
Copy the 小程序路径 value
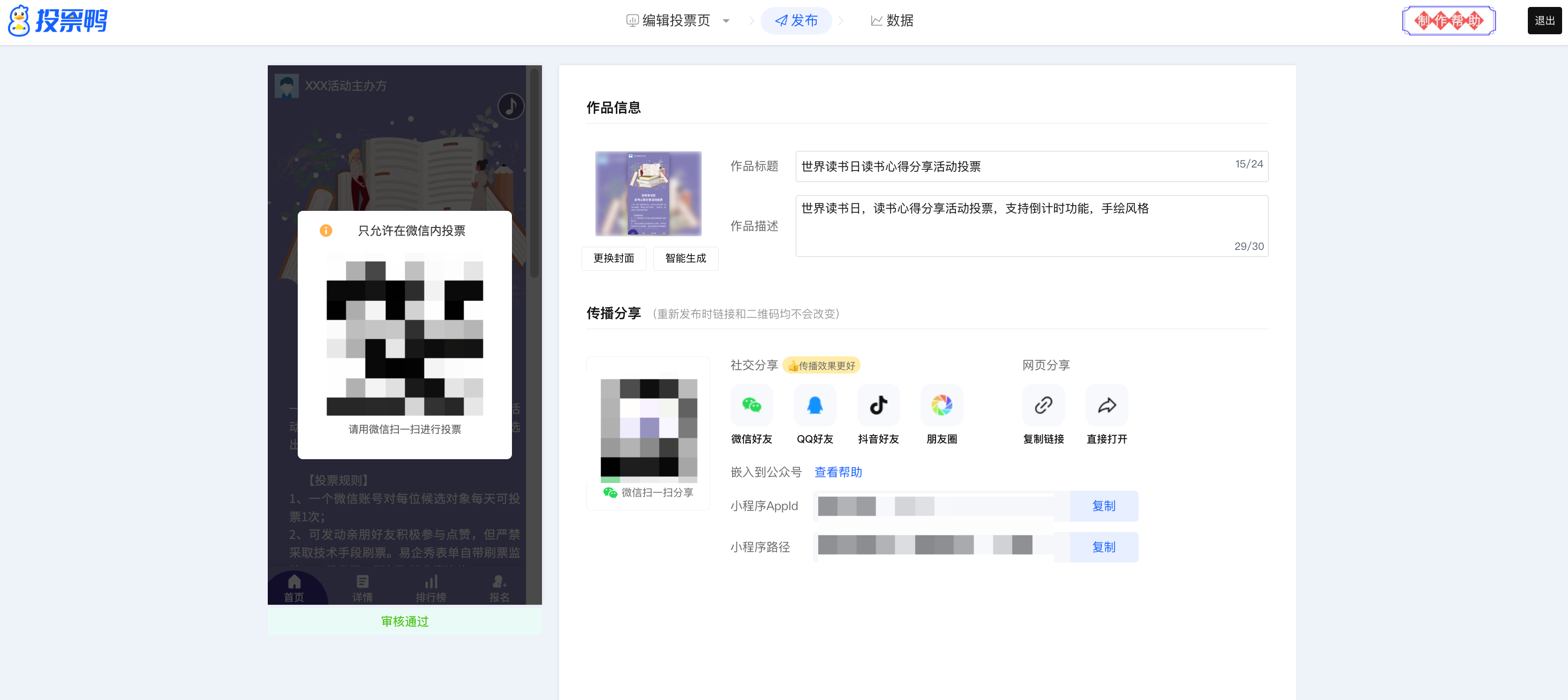(x=1103, y=547)
